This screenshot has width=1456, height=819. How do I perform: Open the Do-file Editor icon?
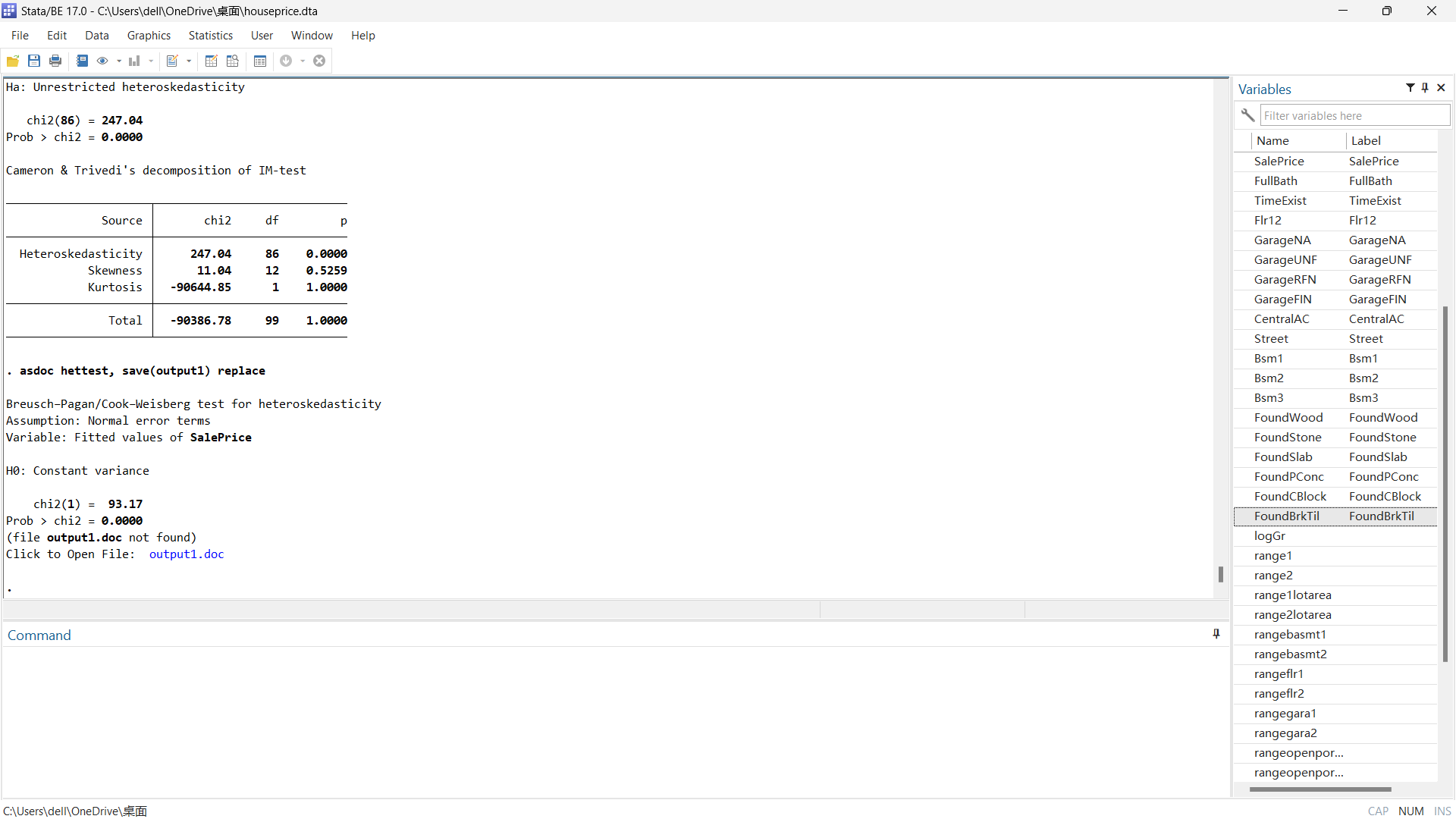172,61
